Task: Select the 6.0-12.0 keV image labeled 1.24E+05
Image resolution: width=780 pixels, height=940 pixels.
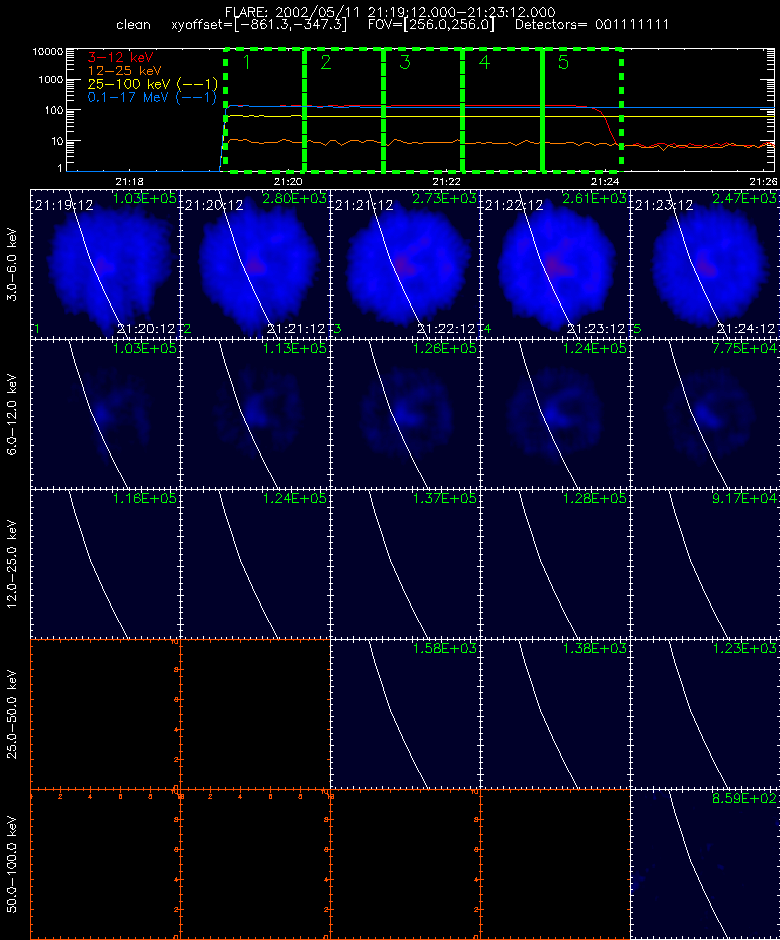Action: coord(555,414)
